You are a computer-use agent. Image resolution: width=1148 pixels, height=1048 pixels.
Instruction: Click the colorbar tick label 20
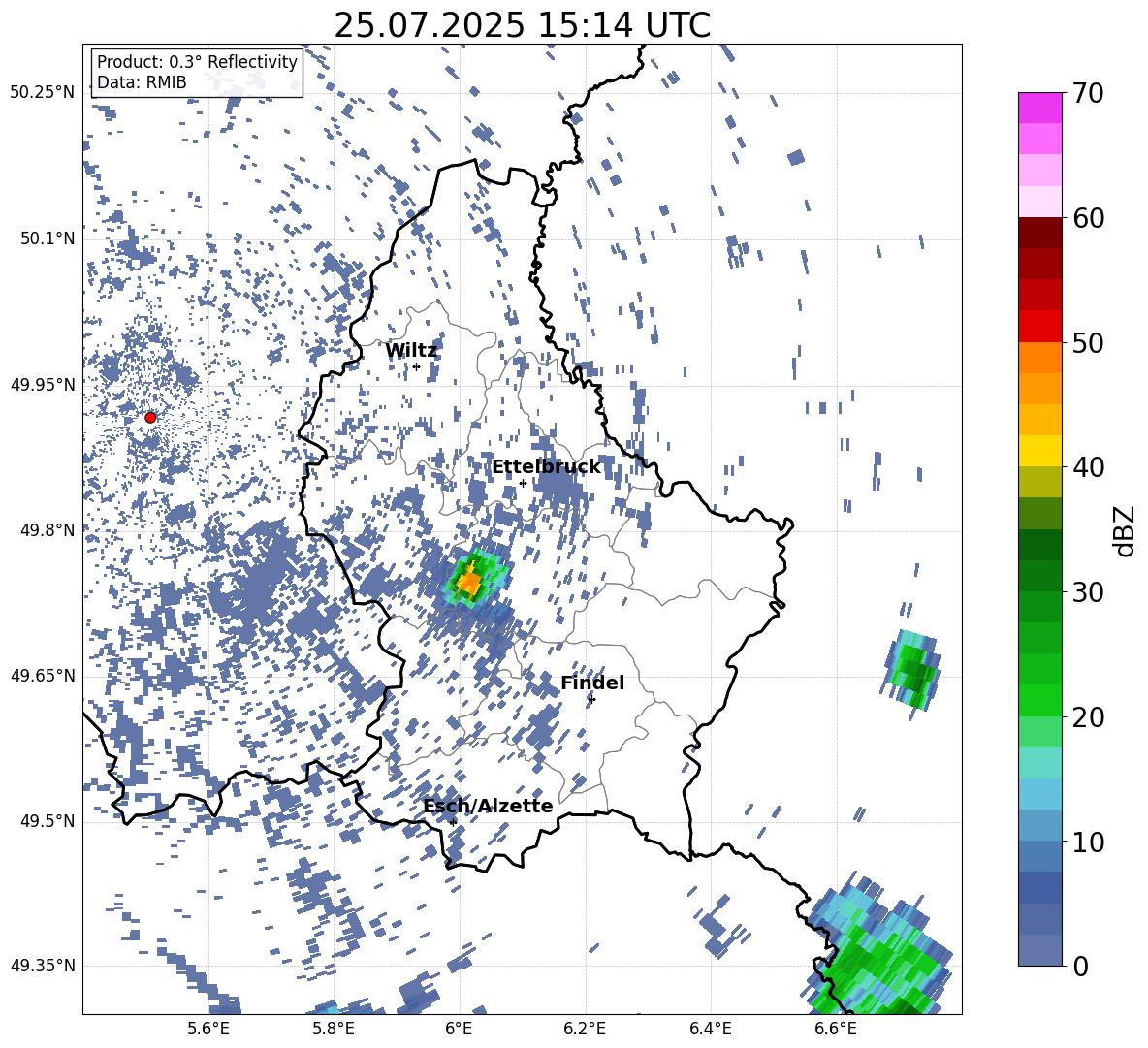[x=1089, y=717]
